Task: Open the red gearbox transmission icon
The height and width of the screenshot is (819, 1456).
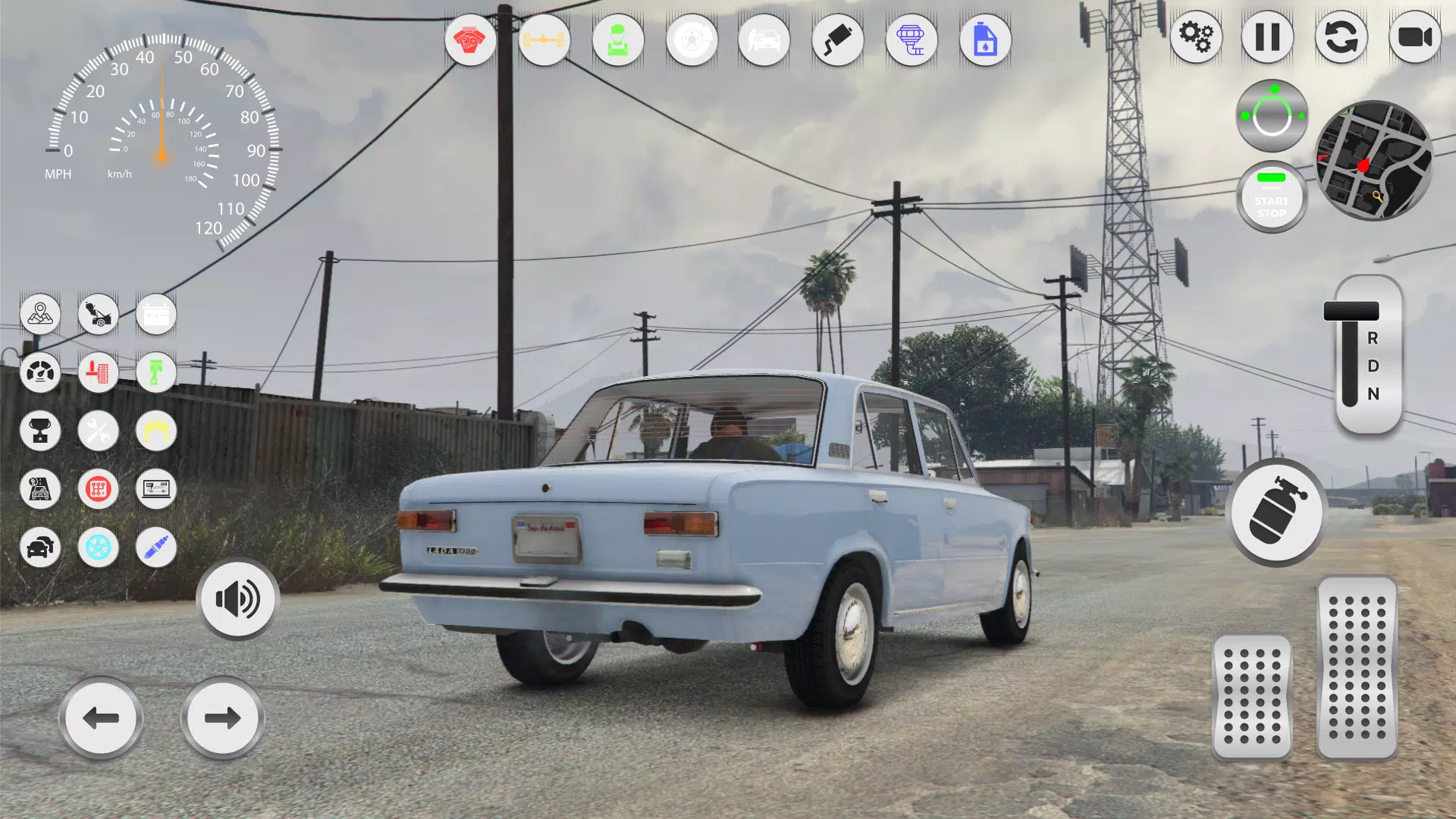Action: click(99, 489)
